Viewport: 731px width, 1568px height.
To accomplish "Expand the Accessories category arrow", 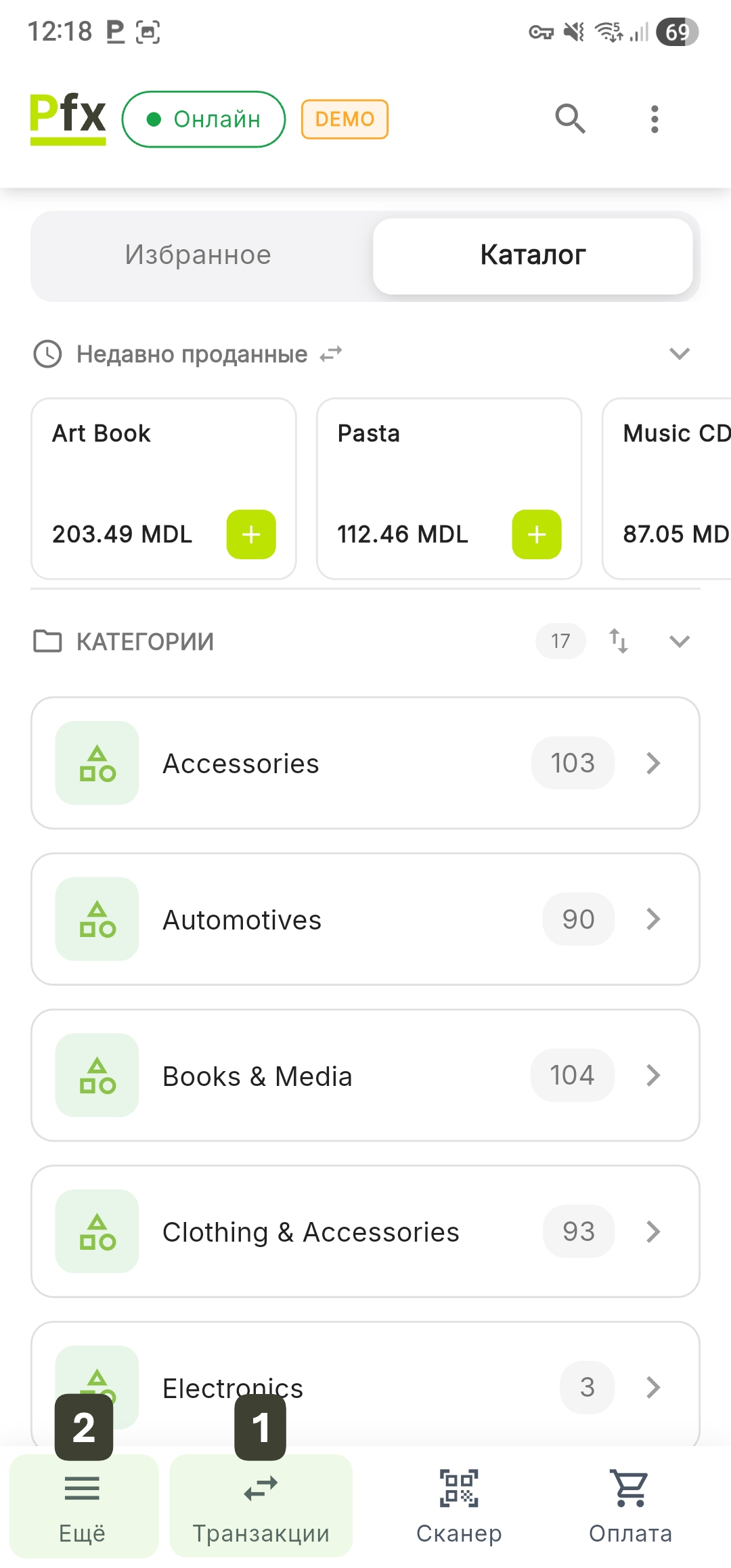I will tap(653, 763).
